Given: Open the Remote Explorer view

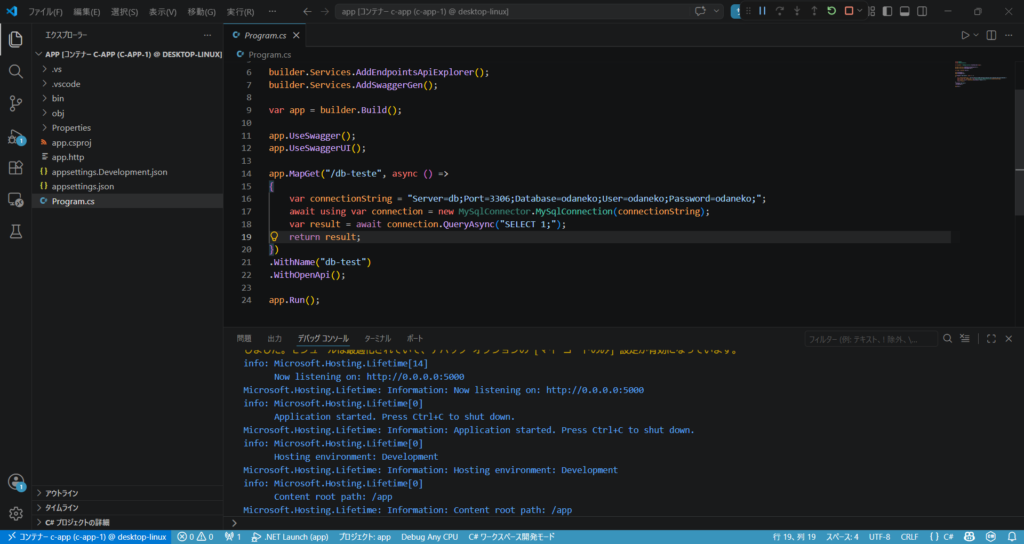Looking at the screenshot, I should tap(16, 200).
